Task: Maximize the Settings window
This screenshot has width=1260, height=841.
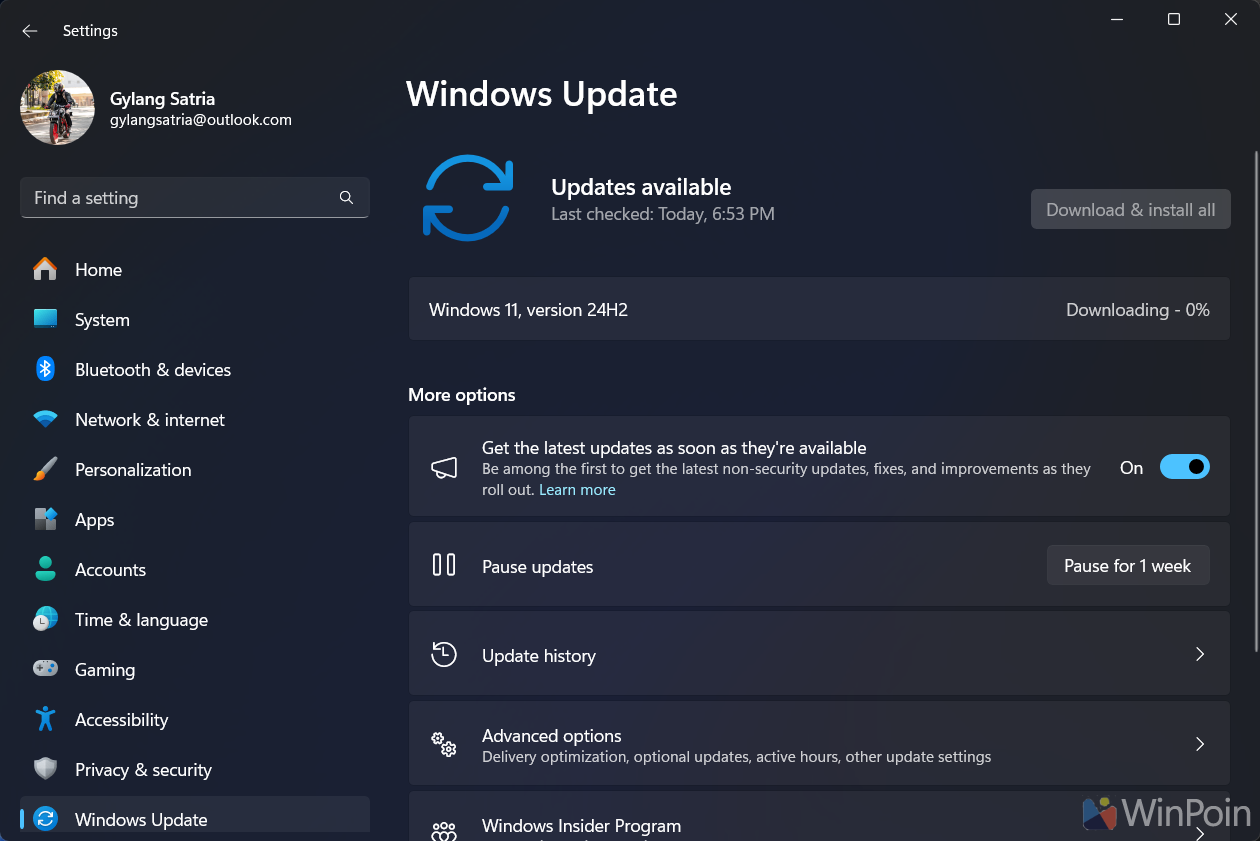Action: point(1174,19)
